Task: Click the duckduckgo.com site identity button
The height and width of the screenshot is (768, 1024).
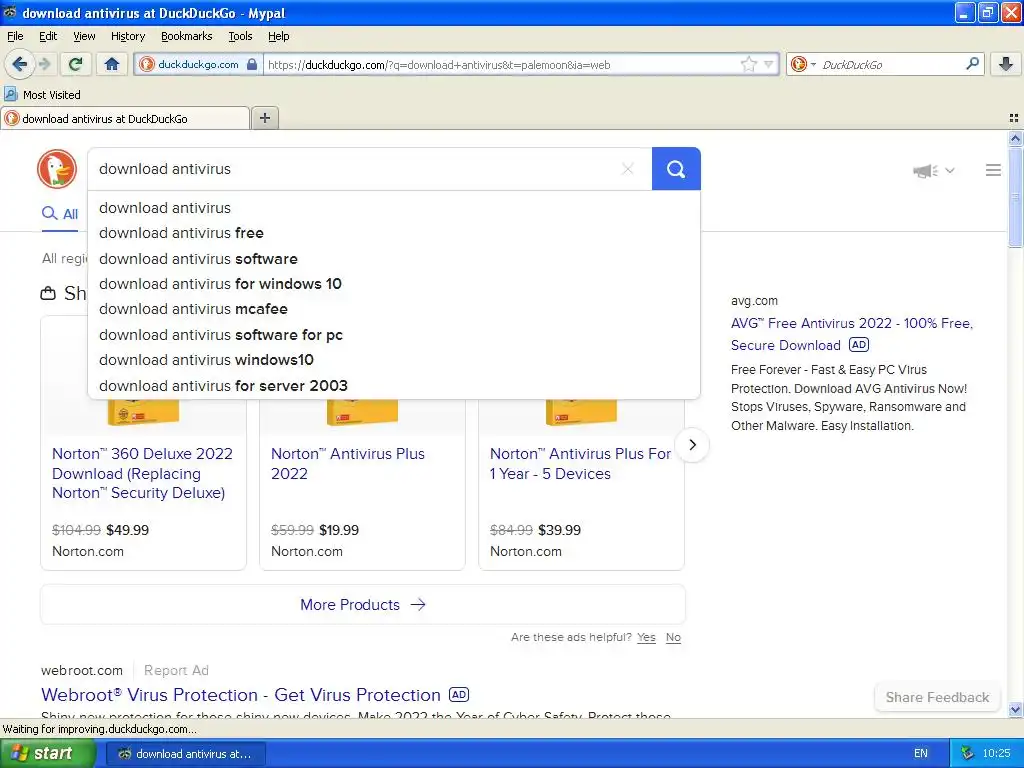Action: click(x=199, y=65)
